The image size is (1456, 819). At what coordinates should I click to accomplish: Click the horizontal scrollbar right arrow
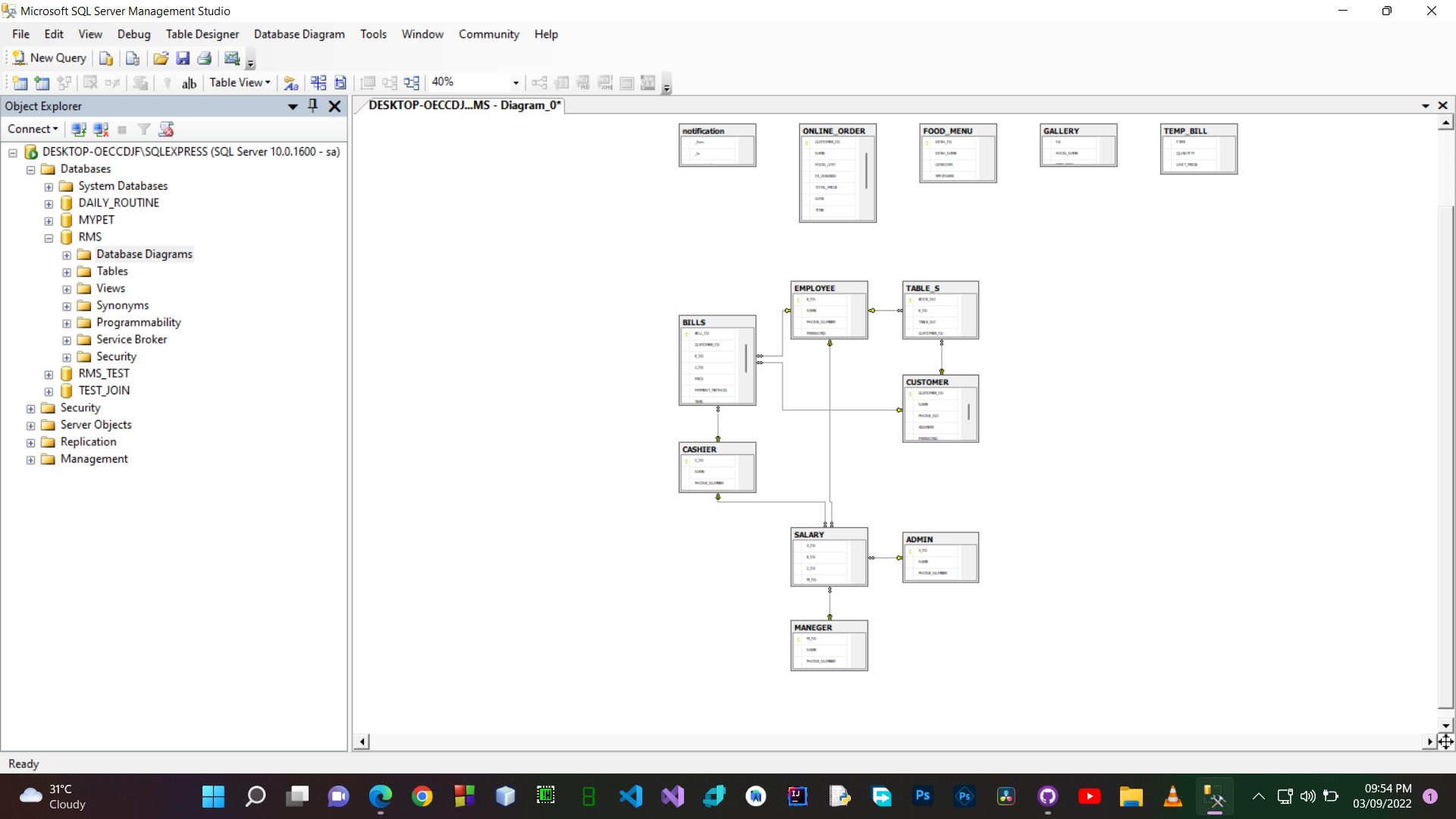tap(1429, 742)
